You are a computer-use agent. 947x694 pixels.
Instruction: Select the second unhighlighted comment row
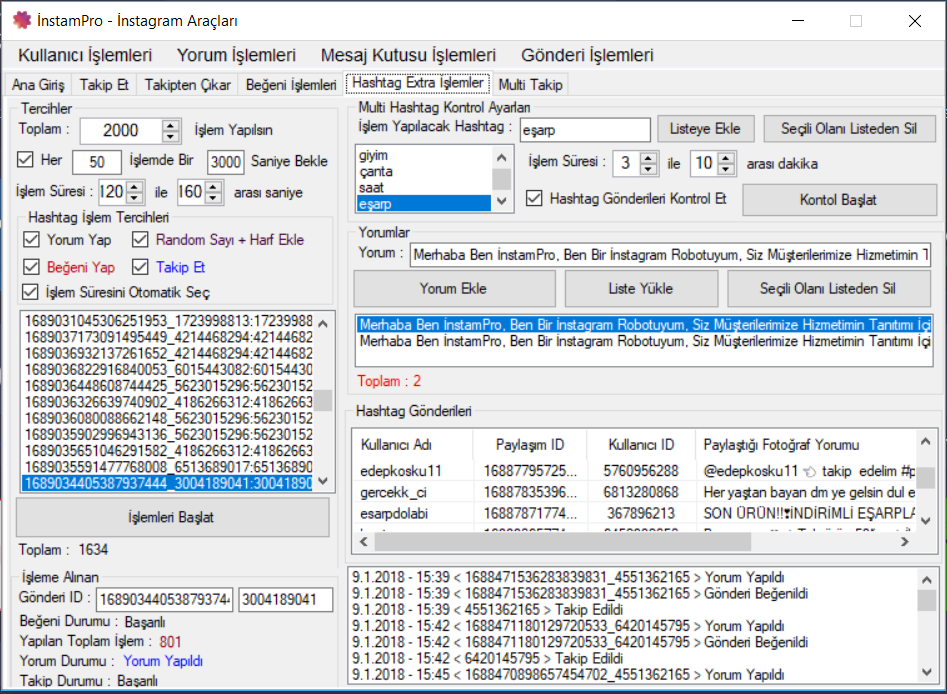(x=644, y=341)
